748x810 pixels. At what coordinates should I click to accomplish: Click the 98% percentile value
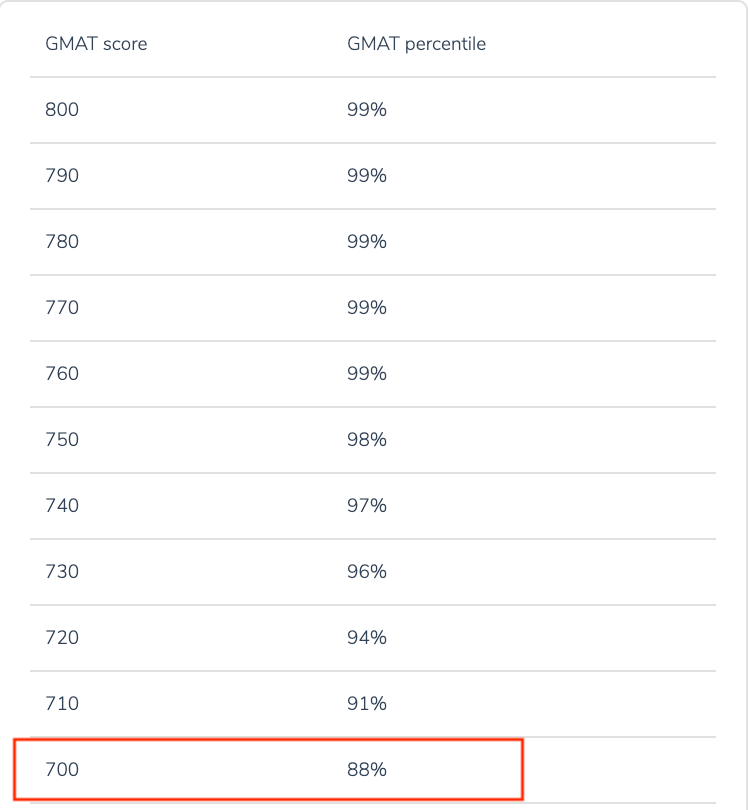click(367, 440)
